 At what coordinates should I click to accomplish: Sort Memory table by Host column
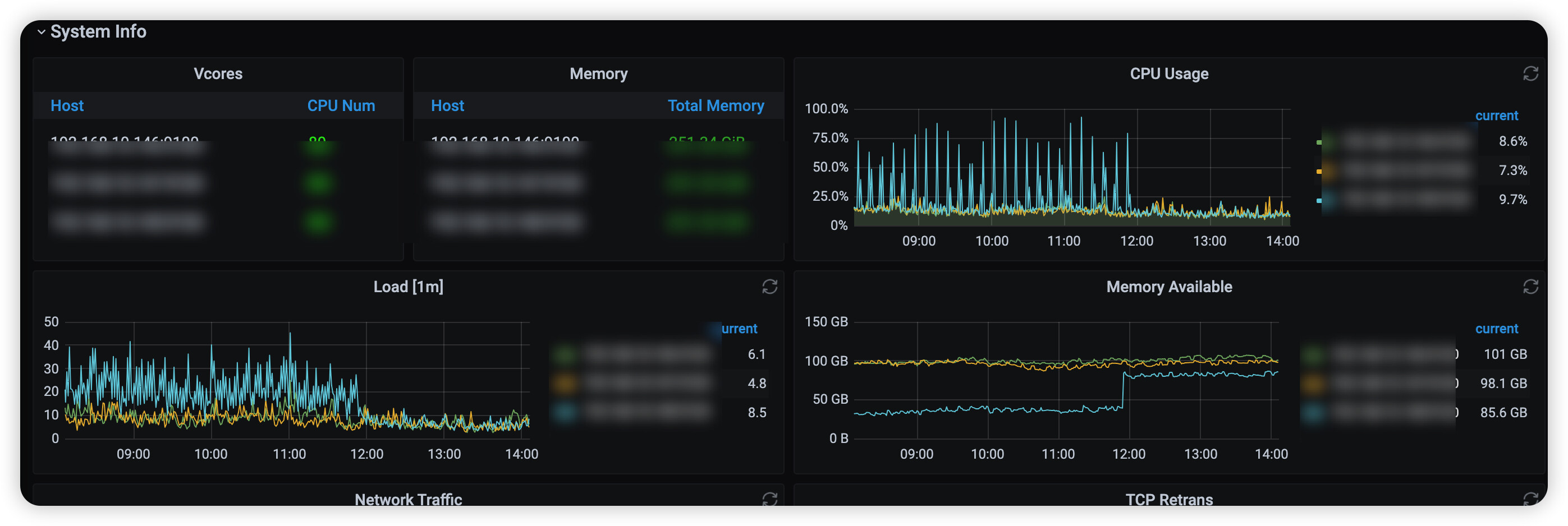[447, 106]
